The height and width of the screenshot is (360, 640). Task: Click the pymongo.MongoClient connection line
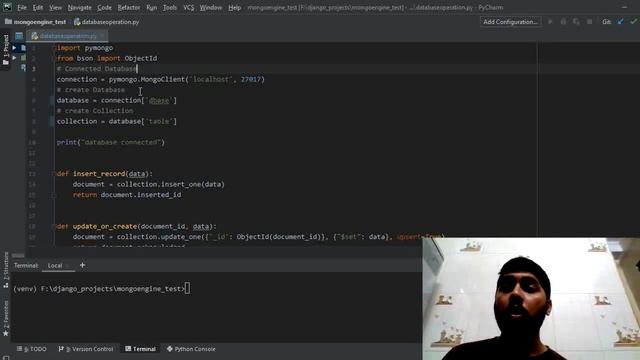click(x=161, y=79)
